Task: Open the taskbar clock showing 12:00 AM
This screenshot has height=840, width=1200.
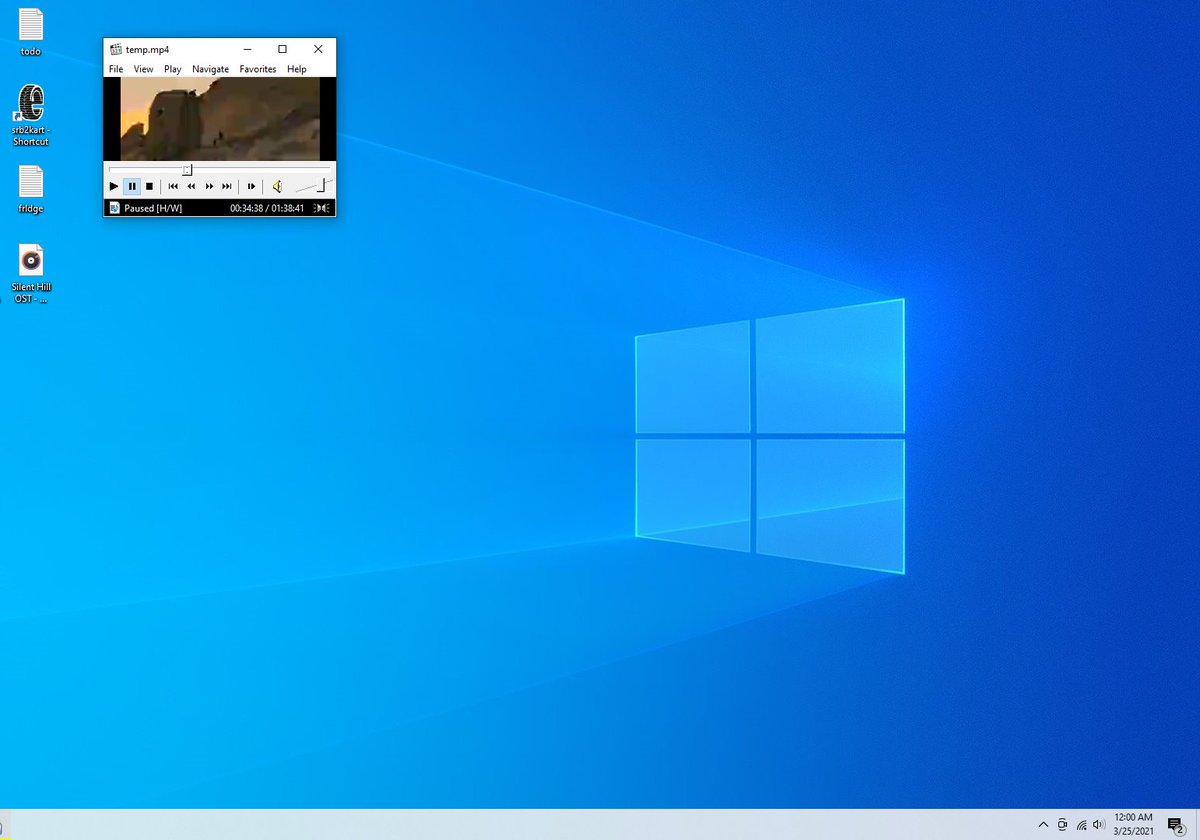Action: (1133, 825)
